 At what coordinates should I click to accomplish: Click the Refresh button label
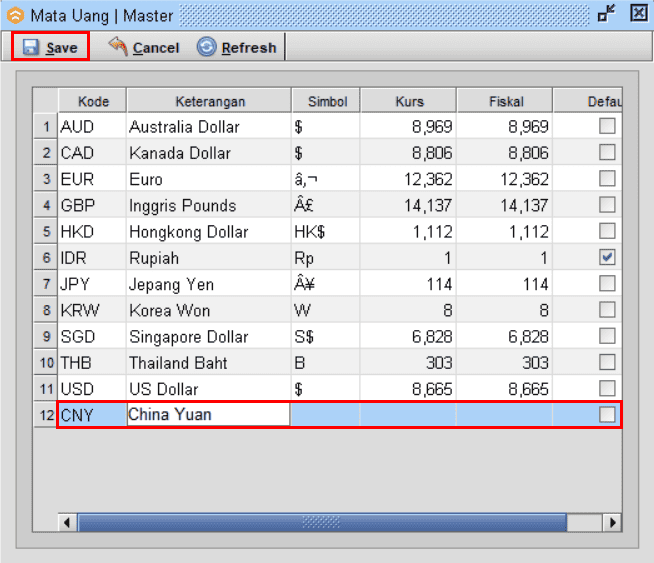(249, 48)
